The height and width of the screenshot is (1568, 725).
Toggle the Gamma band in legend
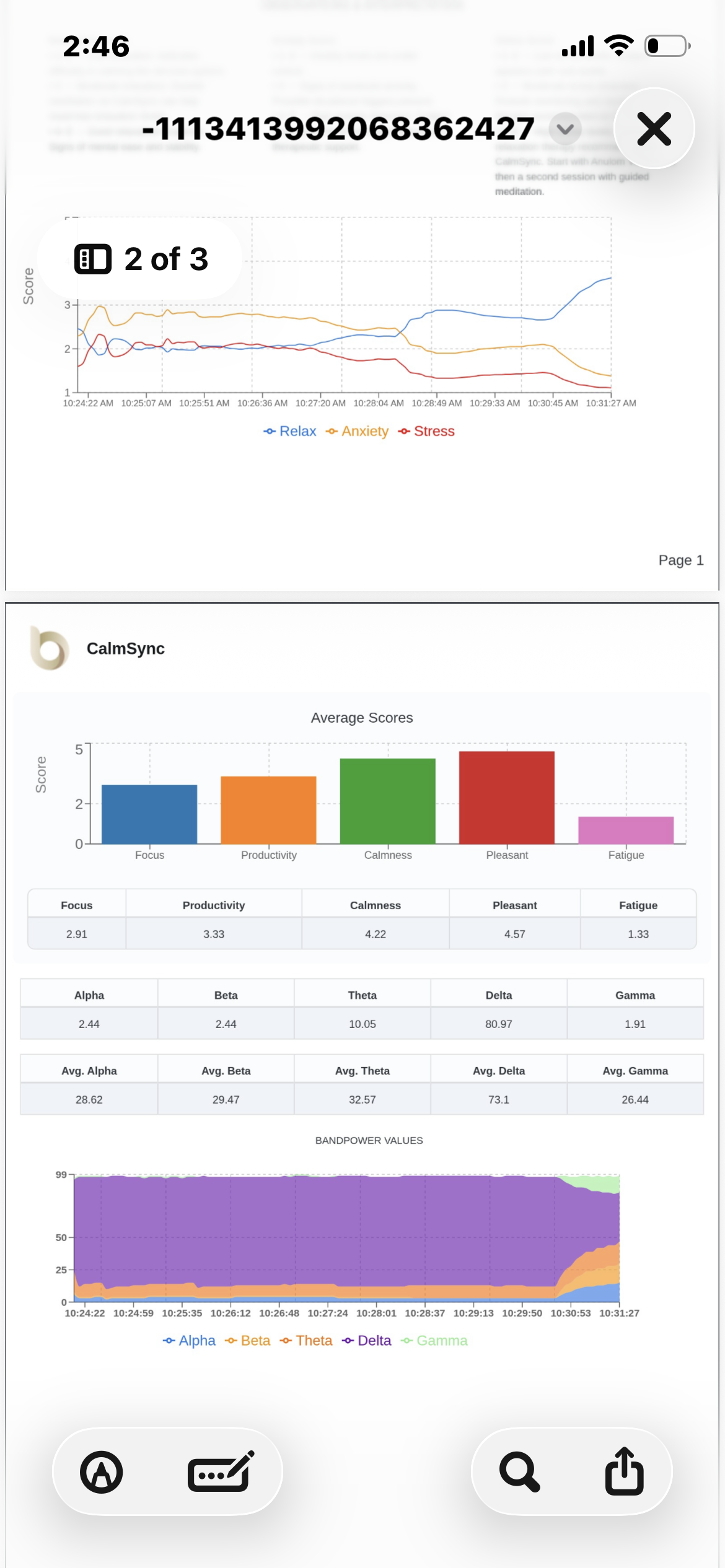tap(434, 1341)
